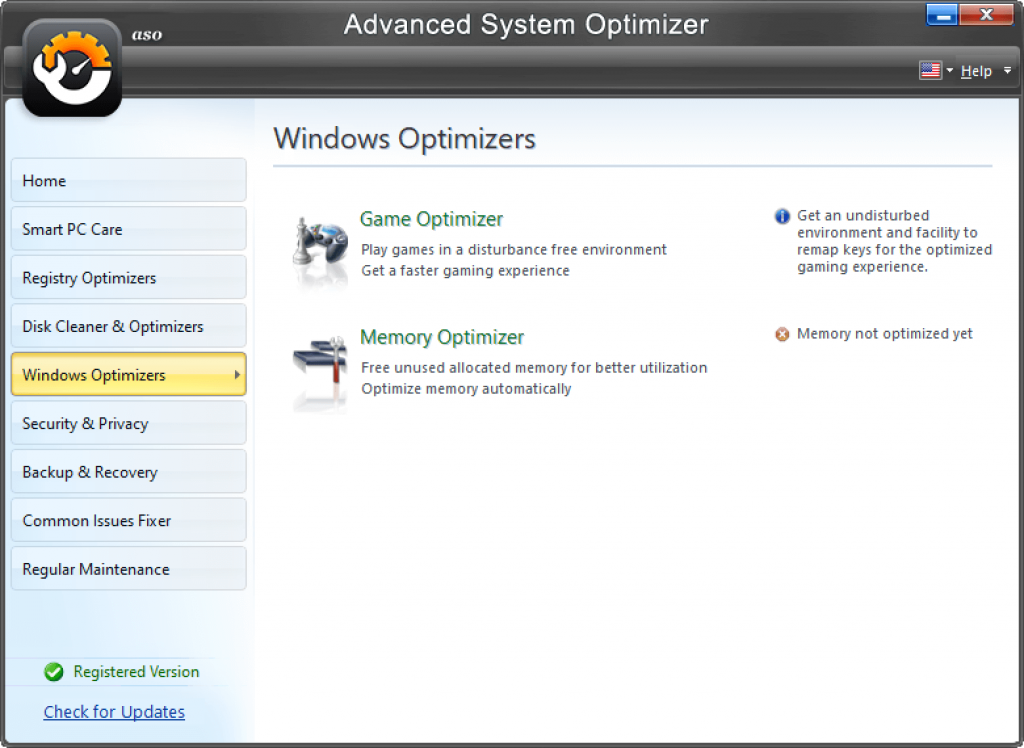This screenshot has width=1024, height=748.
Task: Close the Advanced System Optimizer window
Action: click(x=987, y=14)
